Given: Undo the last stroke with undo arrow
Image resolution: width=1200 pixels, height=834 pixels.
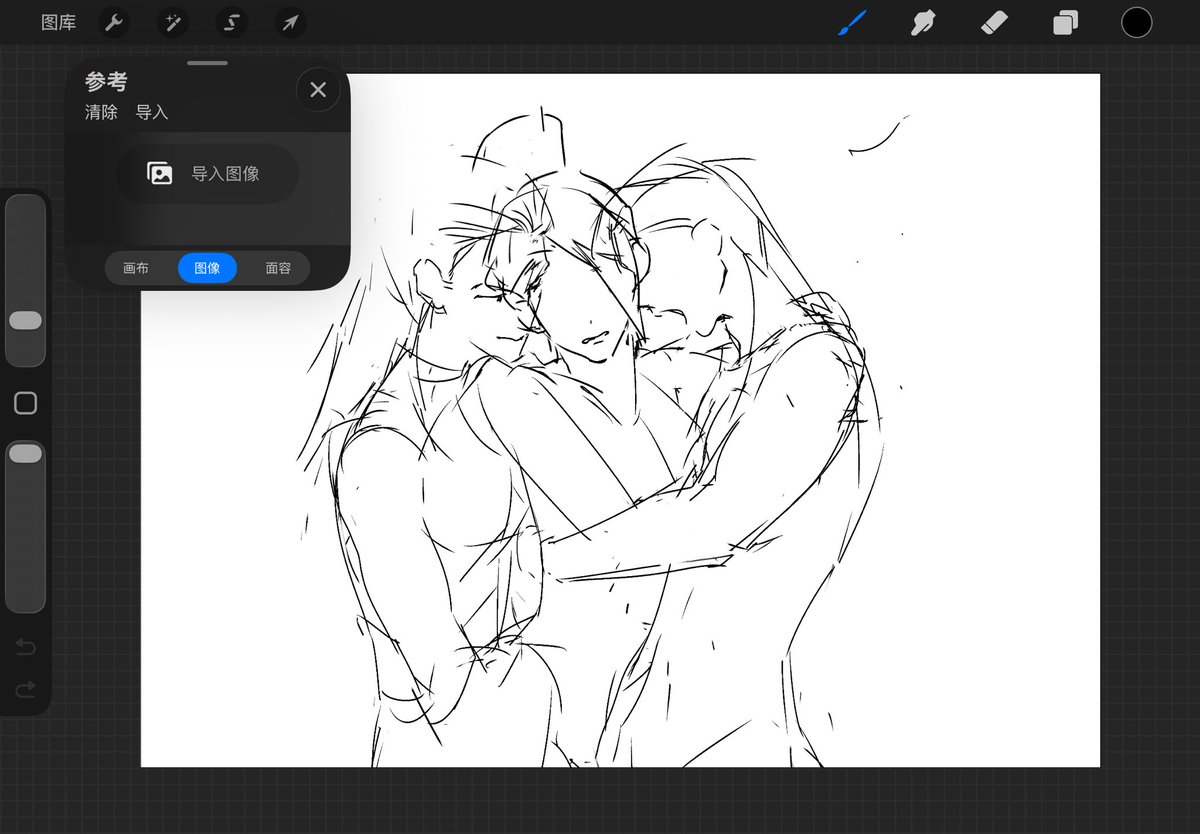Looking at the screenshot, I should pyautogui.click(x=25, y=648).
